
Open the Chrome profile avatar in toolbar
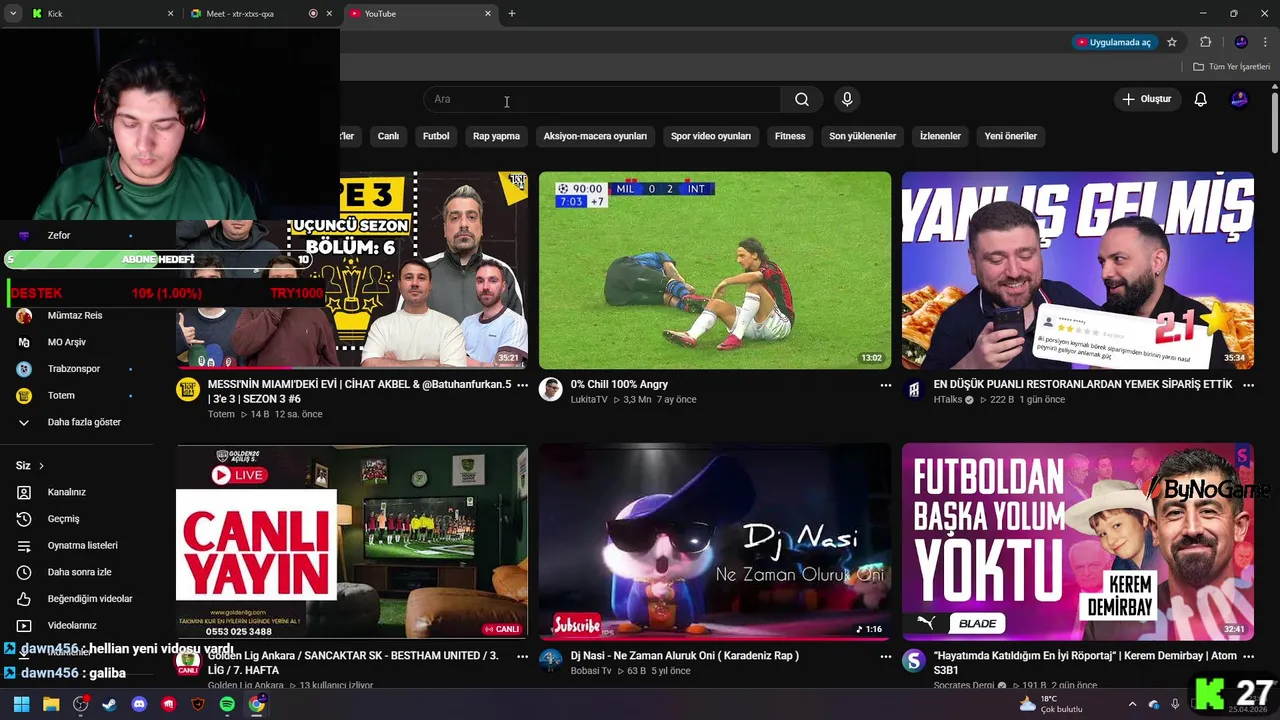[x=1241, y=42]
